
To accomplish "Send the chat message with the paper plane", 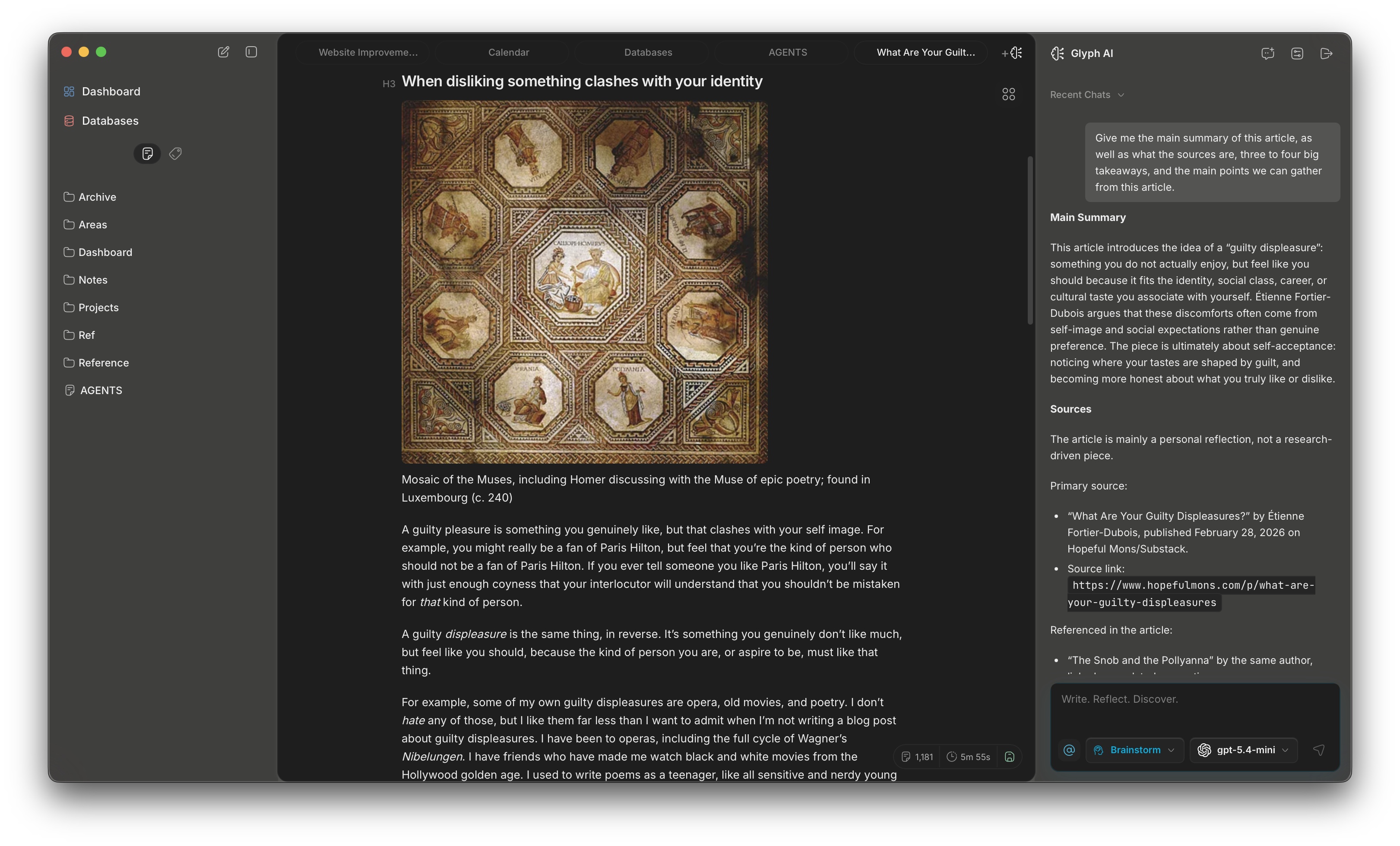I will coord(1319,749).
